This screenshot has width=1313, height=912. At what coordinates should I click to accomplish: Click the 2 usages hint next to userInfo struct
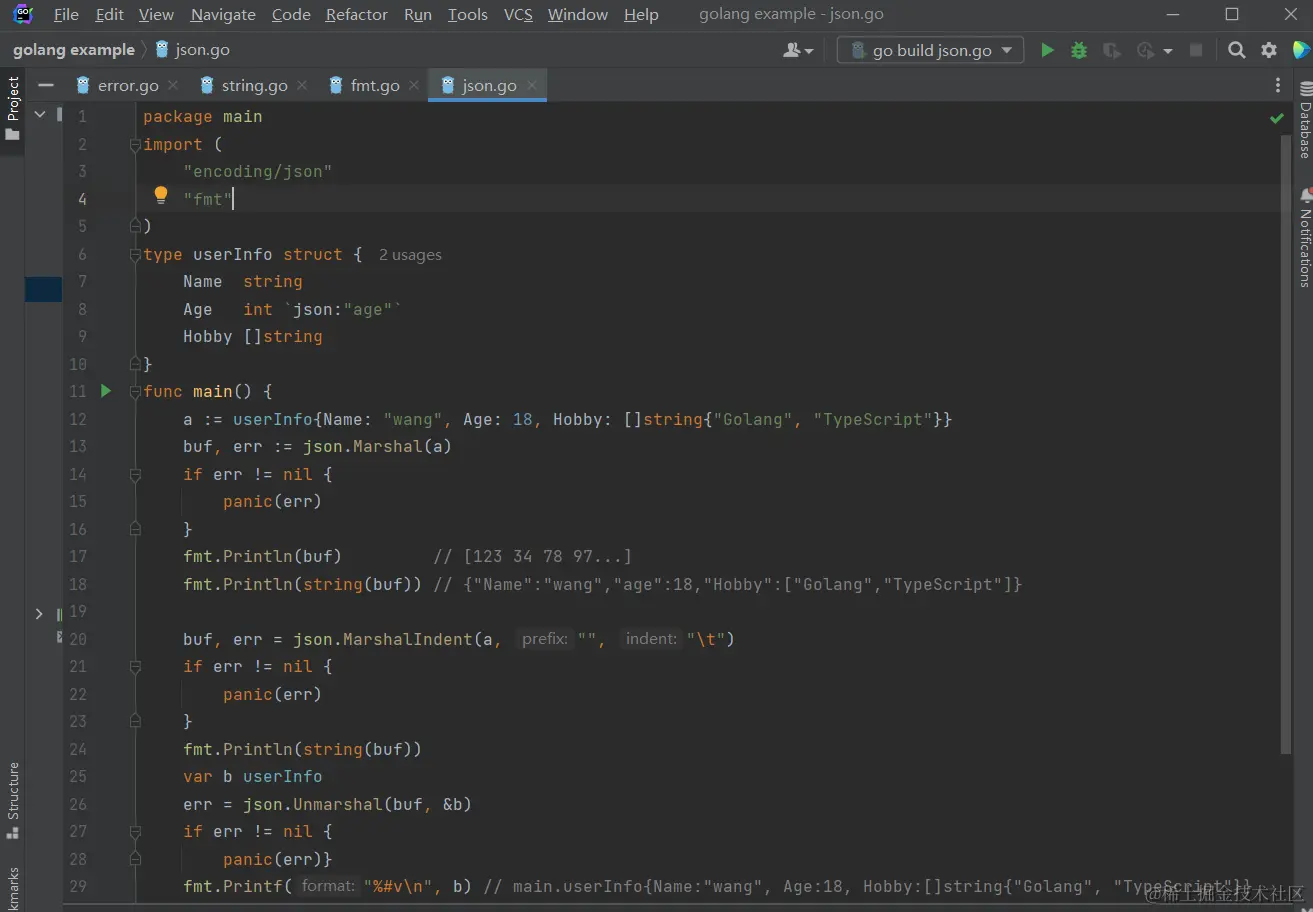(410, 255)
